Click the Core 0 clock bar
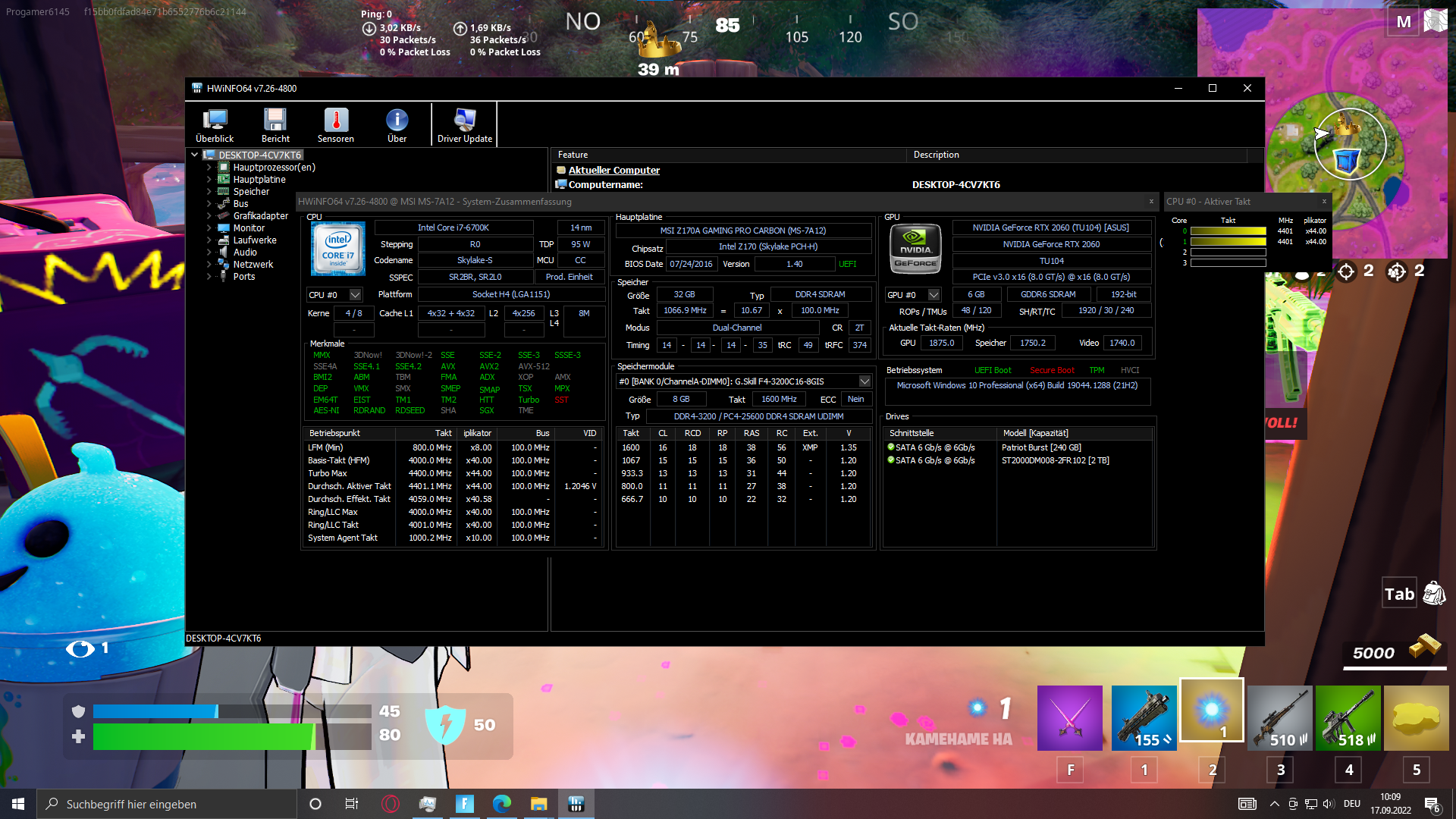1456x819 pixels. (1228, 231)
